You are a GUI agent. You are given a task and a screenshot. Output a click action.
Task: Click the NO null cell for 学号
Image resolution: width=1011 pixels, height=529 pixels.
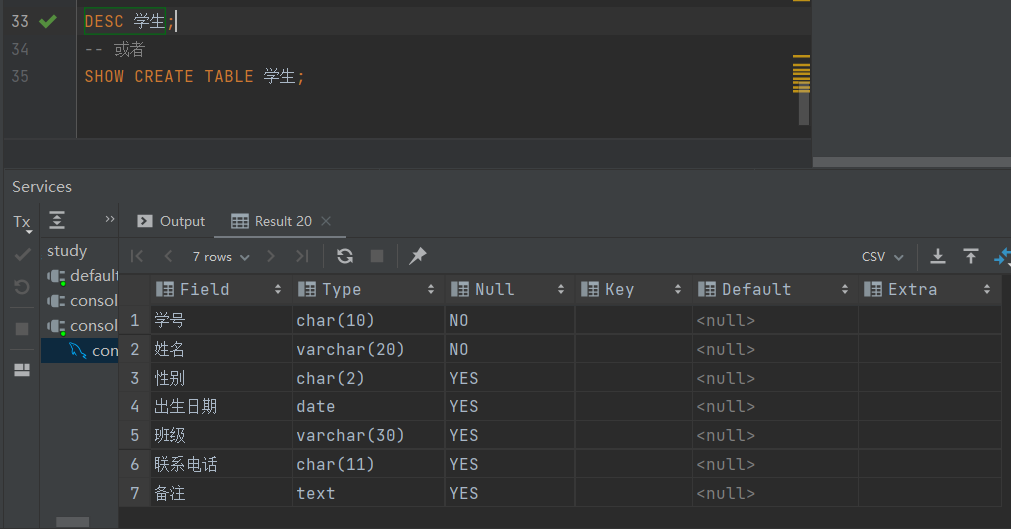pyautogui.click(x=509, y=321)
